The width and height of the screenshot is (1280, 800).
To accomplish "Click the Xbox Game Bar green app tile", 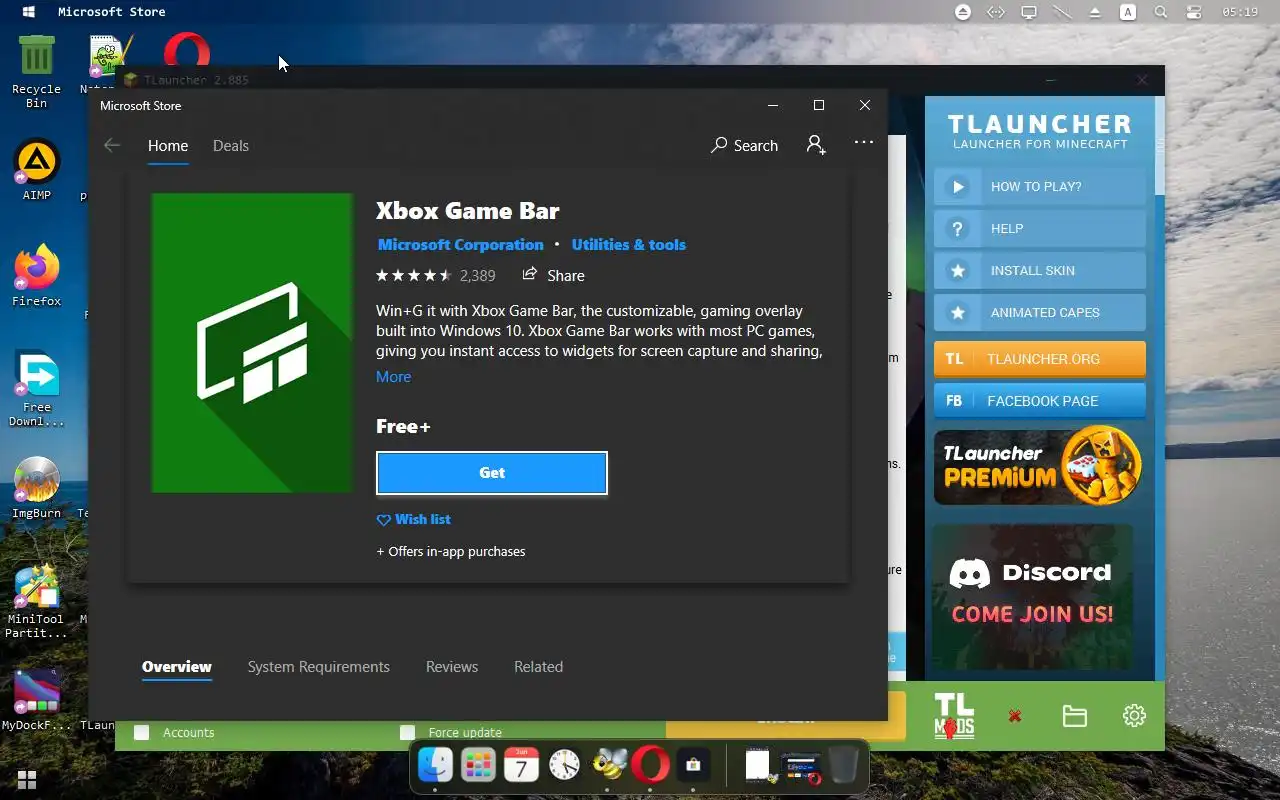I will pyautogui.click(x=252, y=343).
